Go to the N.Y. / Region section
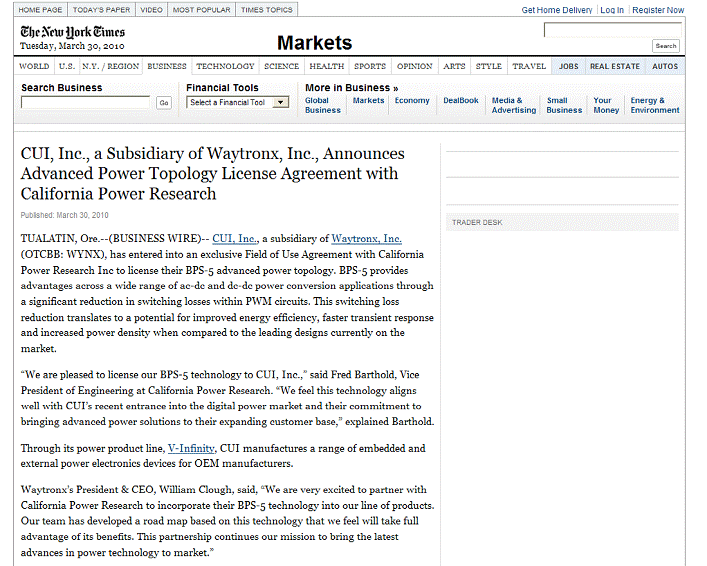707x566 pixels. tap(110, 66)
